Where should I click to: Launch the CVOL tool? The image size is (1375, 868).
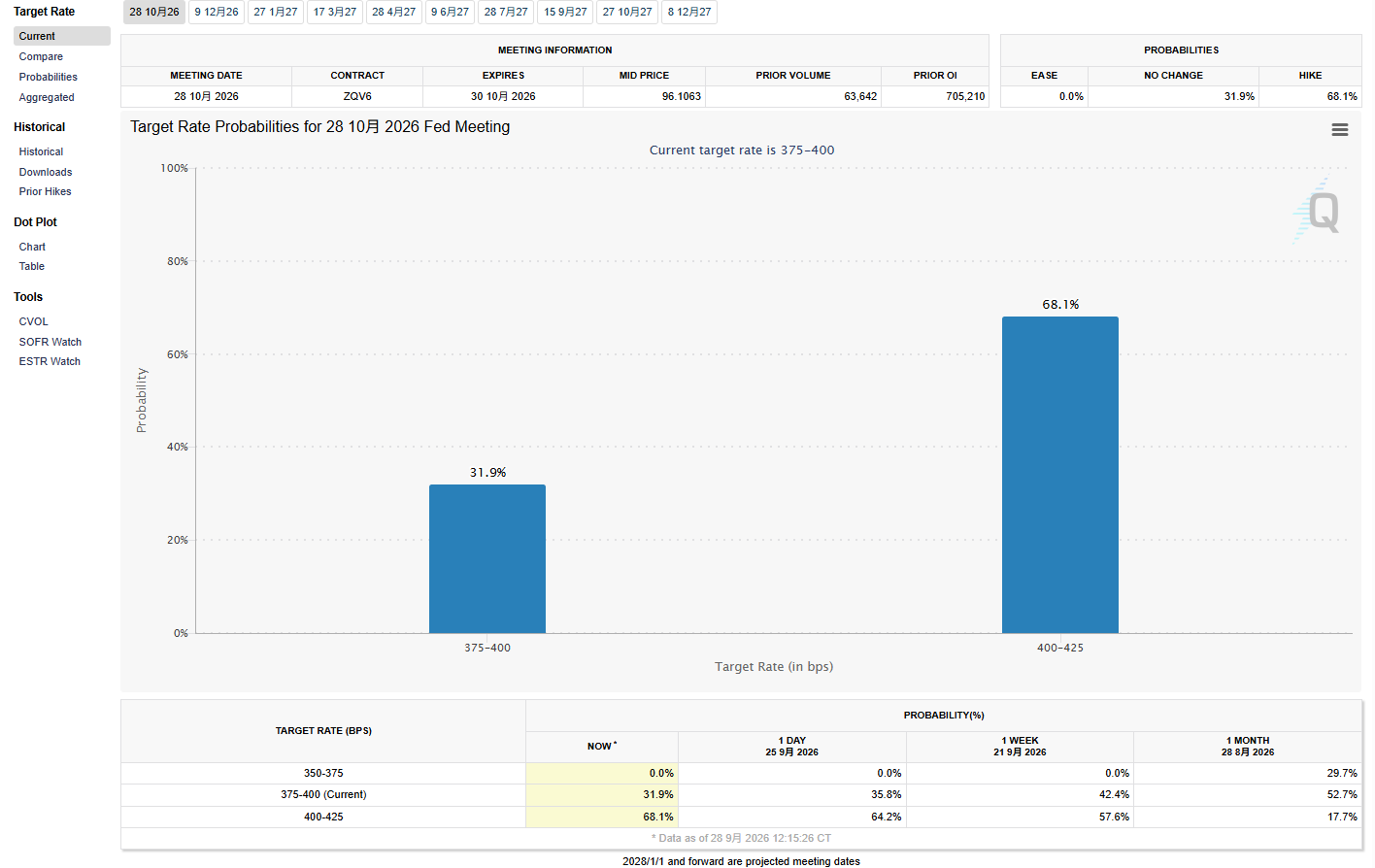click(33, 321)
